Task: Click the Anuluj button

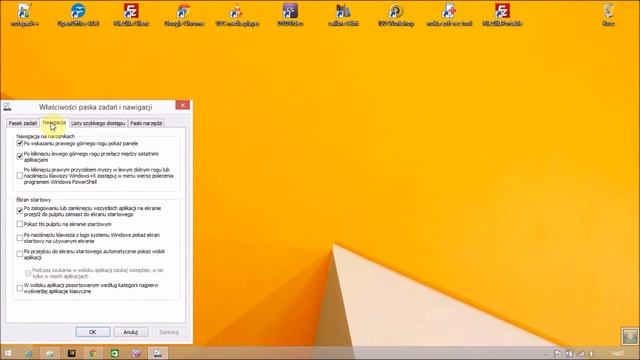Action: point(131,332)
